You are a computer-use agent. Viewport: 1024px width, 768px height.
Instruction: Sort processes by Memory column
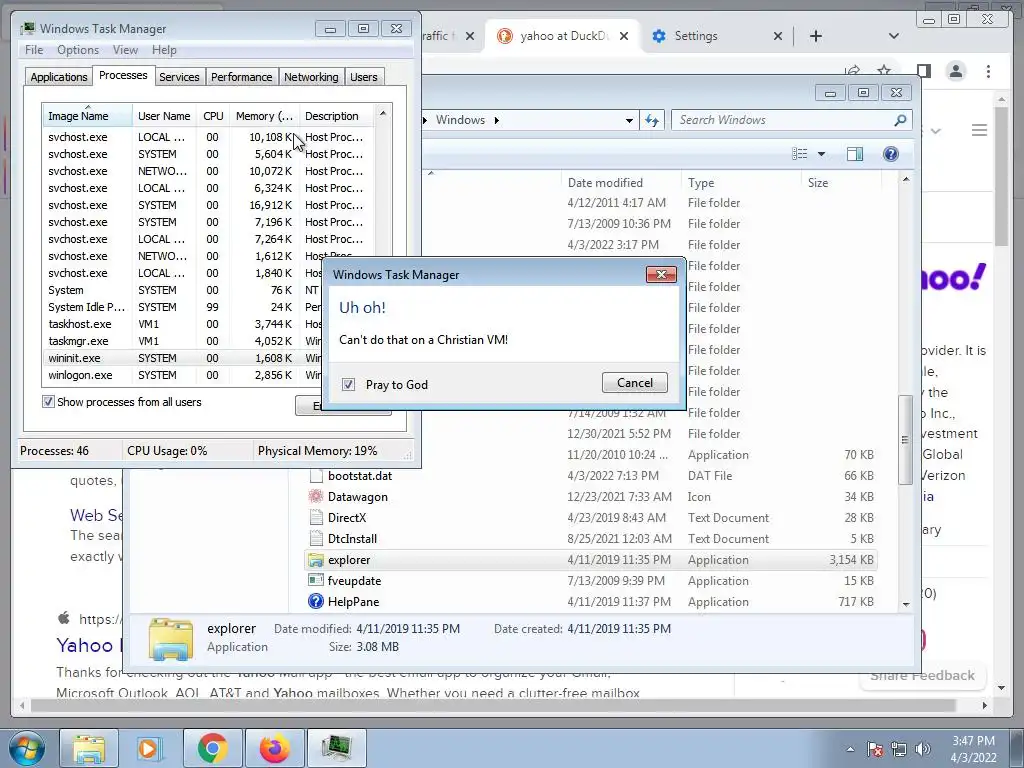point(264,116)
